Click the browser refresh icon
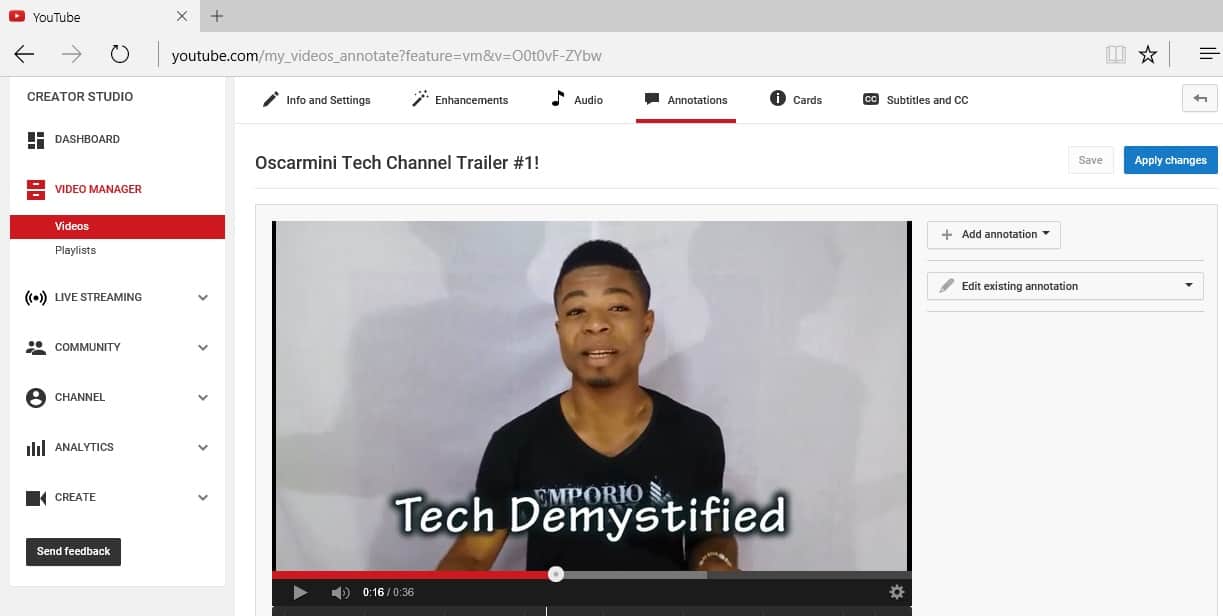This screenshot has width=1223, height=616. [120, 54]
